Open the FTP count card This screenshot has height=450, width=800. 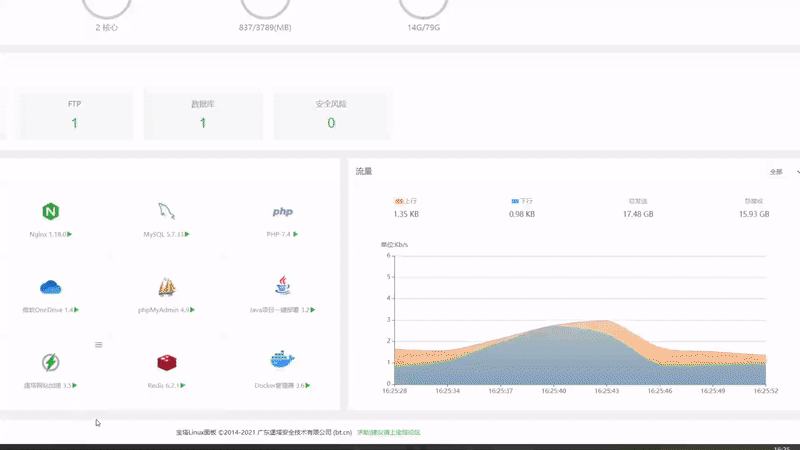tap(74, 114)
